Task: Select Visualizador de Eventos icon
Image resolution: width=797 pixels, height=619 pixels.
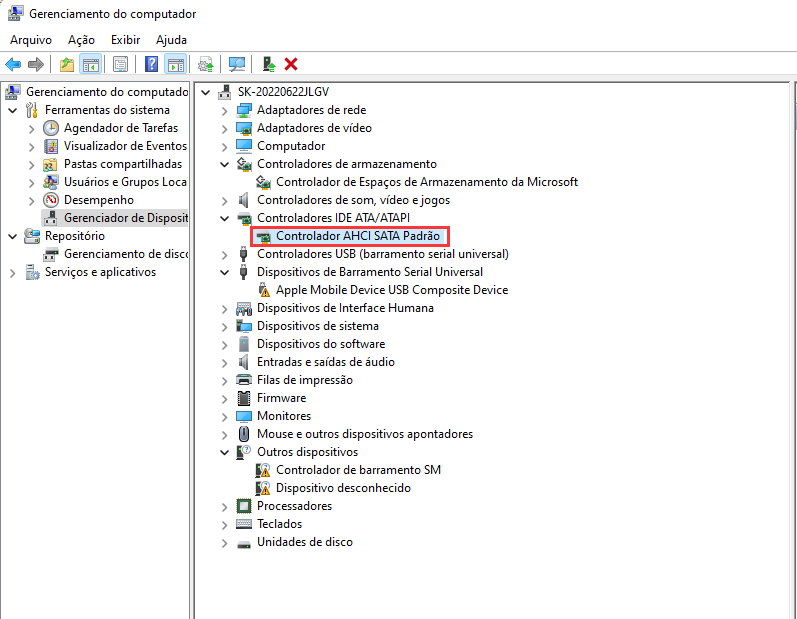Action: pos(51,146)
